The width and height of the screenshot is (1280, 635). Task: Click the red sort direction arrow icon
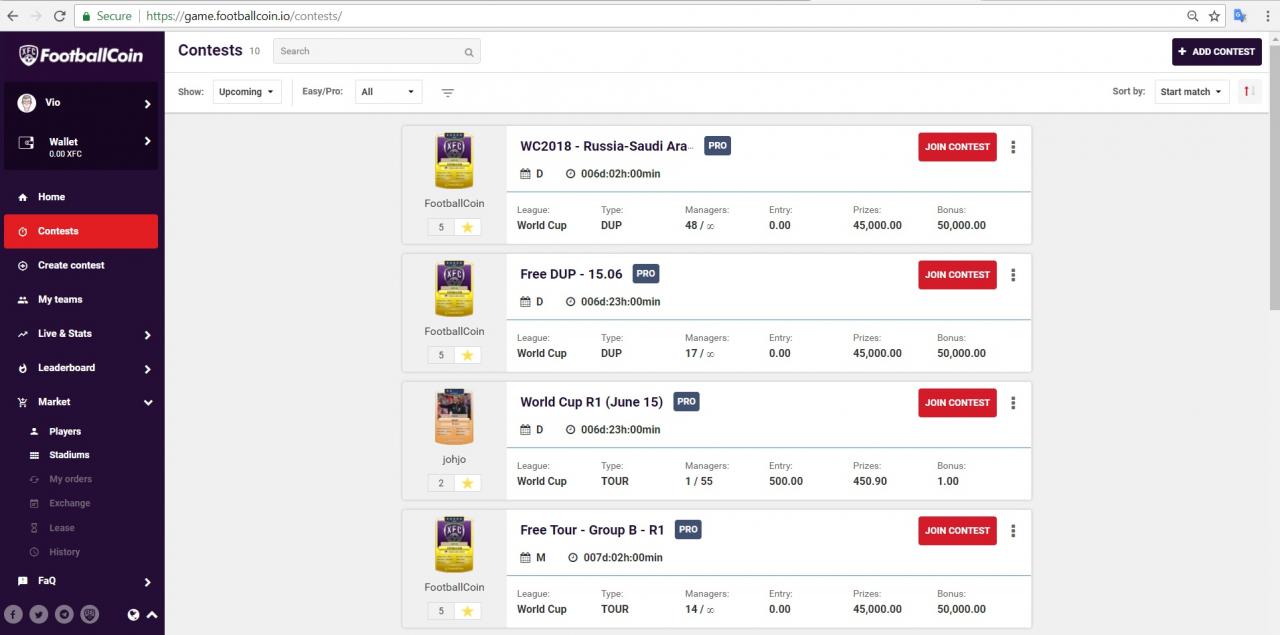click(1247, 90)
